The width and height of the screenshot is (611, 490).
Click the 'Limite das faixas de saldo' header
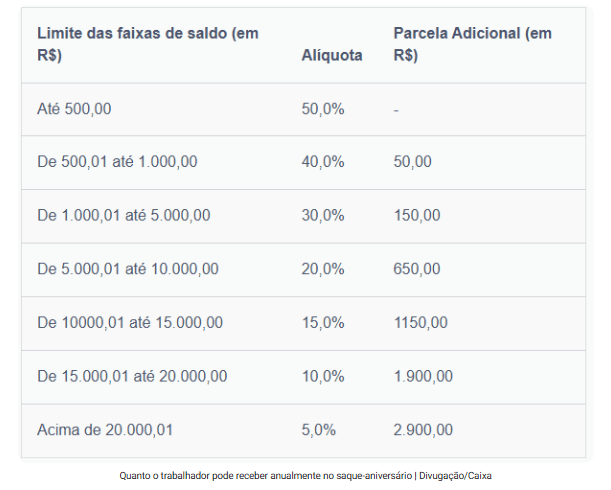pyautogui.click(x=147, y=45)
